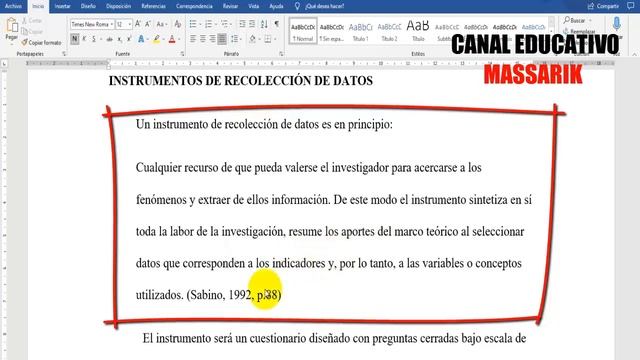Open the Ayuda tab
Viewport: 640px width, 360px height.
[276, 6]
